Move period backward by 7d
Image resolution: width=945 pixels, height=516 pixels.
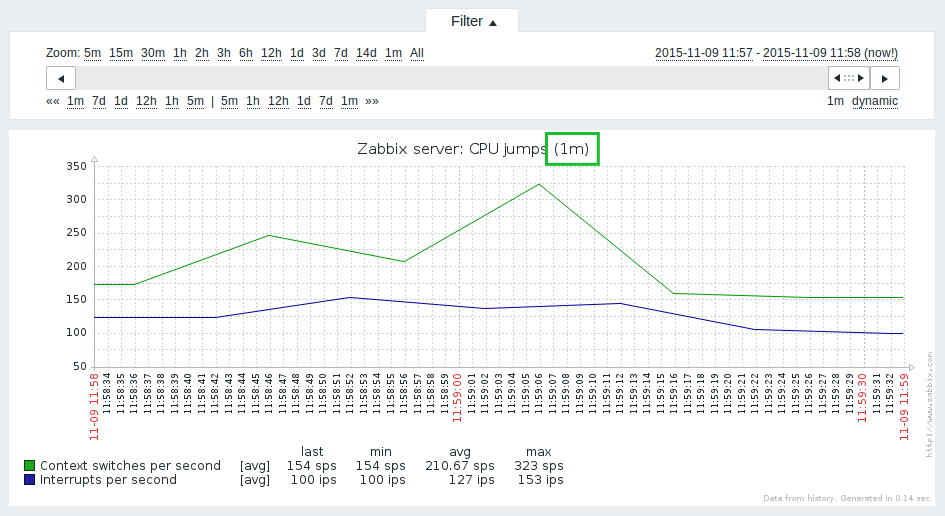tap(99, 101)
